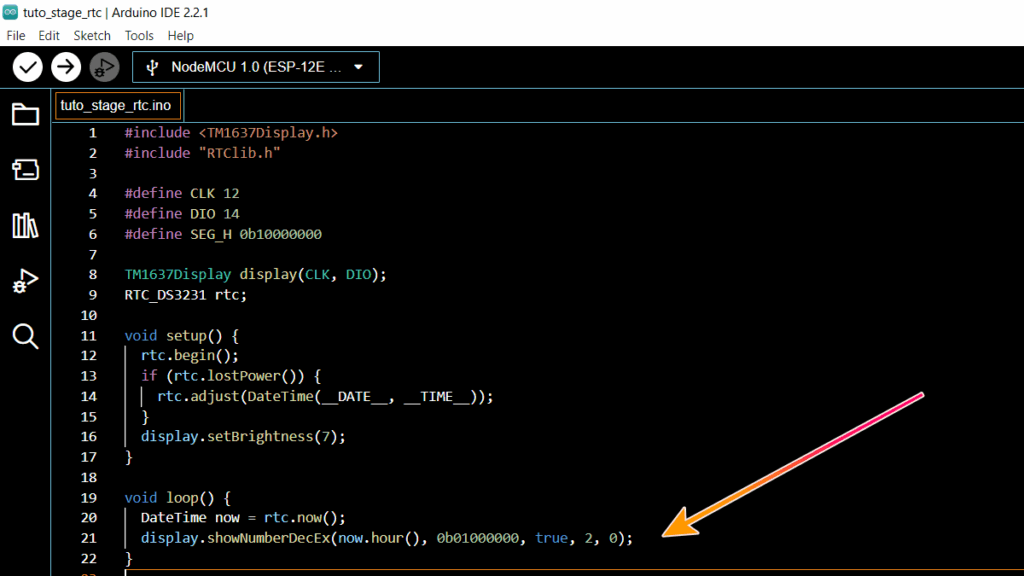Click the USB icon in board selector
Image resolution: width=1024 pixels, height=576 pixels.
152,67
